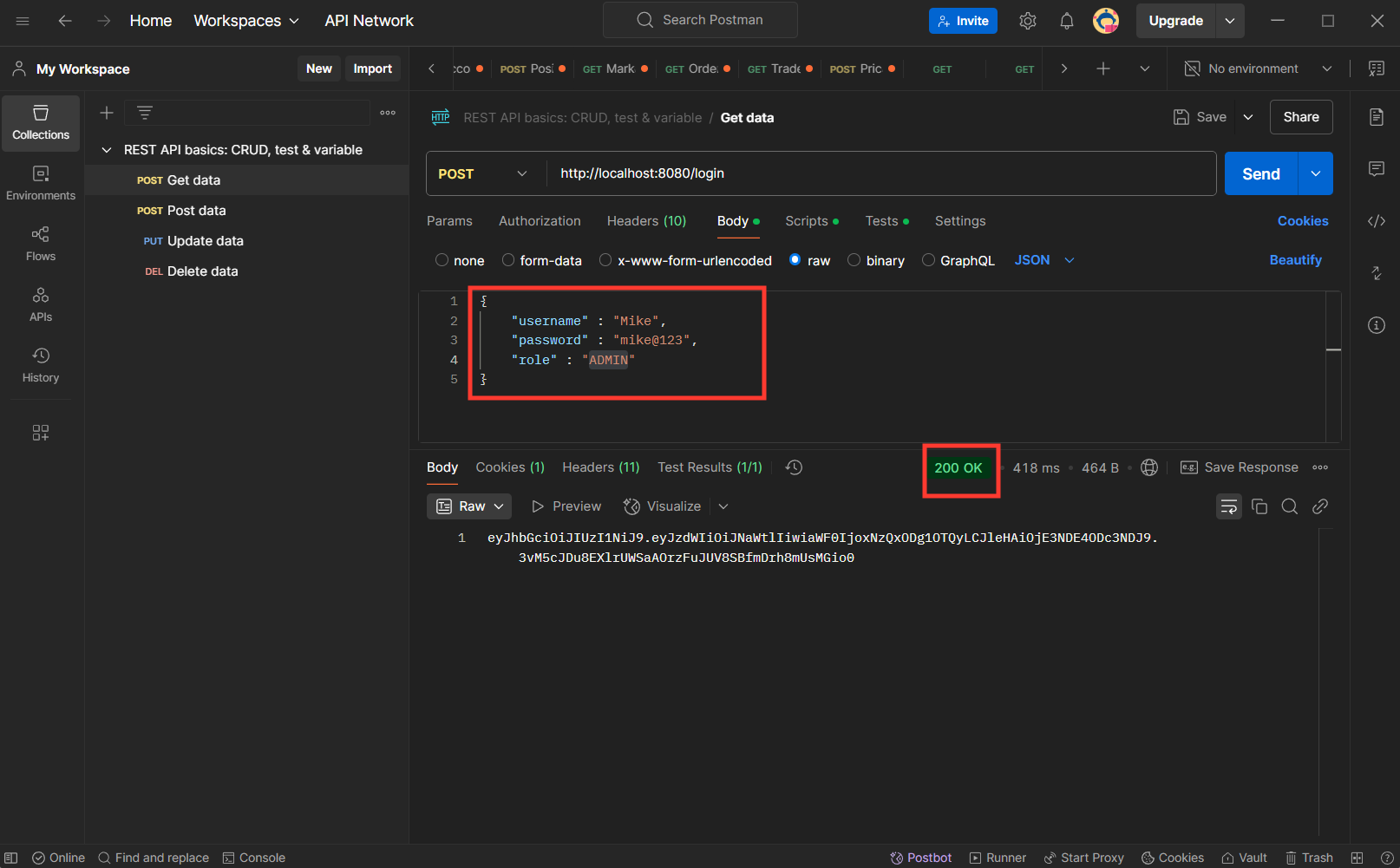Open a new request tab with plus

pos(1103,69)
